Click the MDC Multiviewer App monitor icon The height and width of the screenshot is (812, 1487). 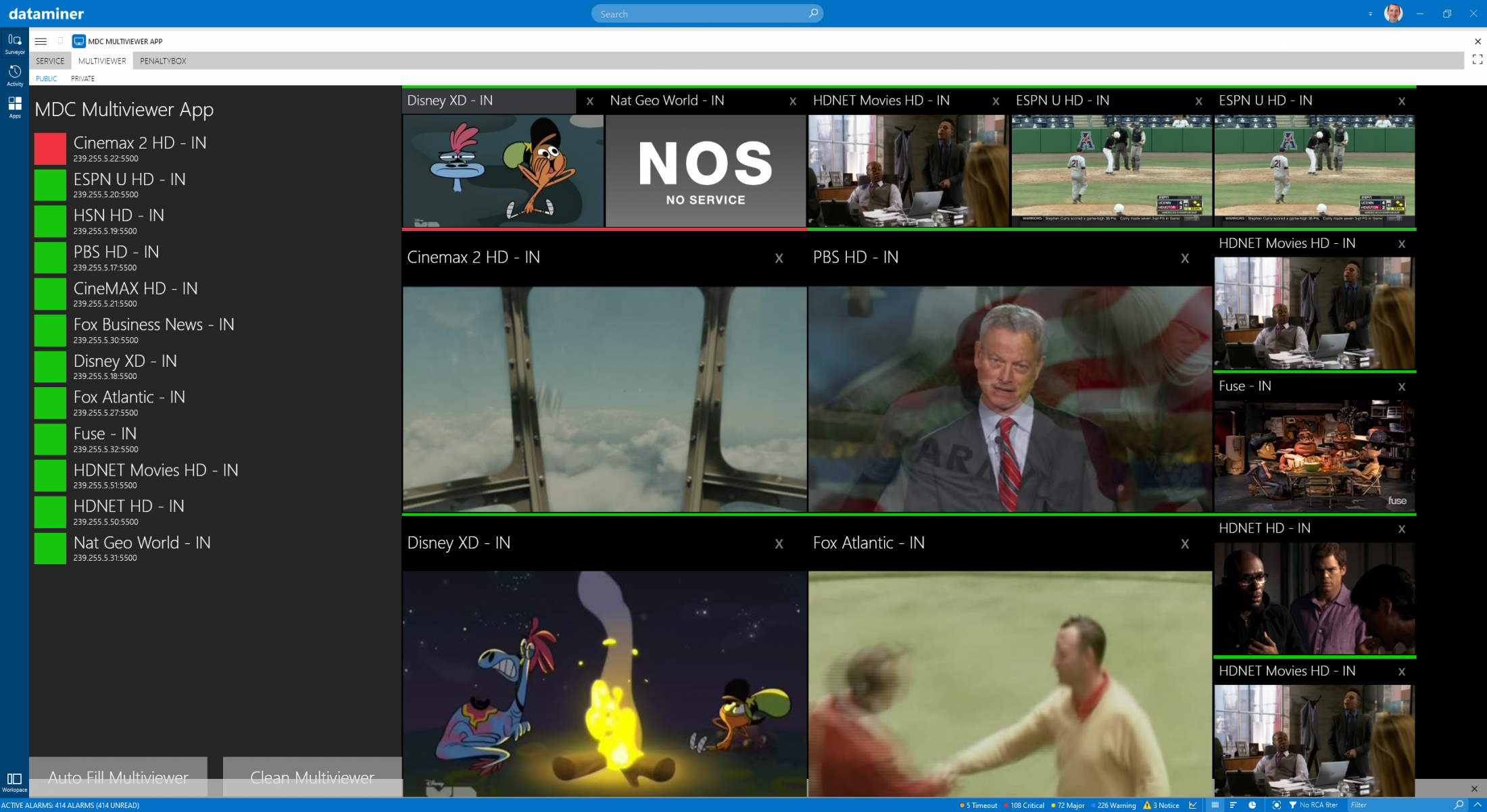79,41
